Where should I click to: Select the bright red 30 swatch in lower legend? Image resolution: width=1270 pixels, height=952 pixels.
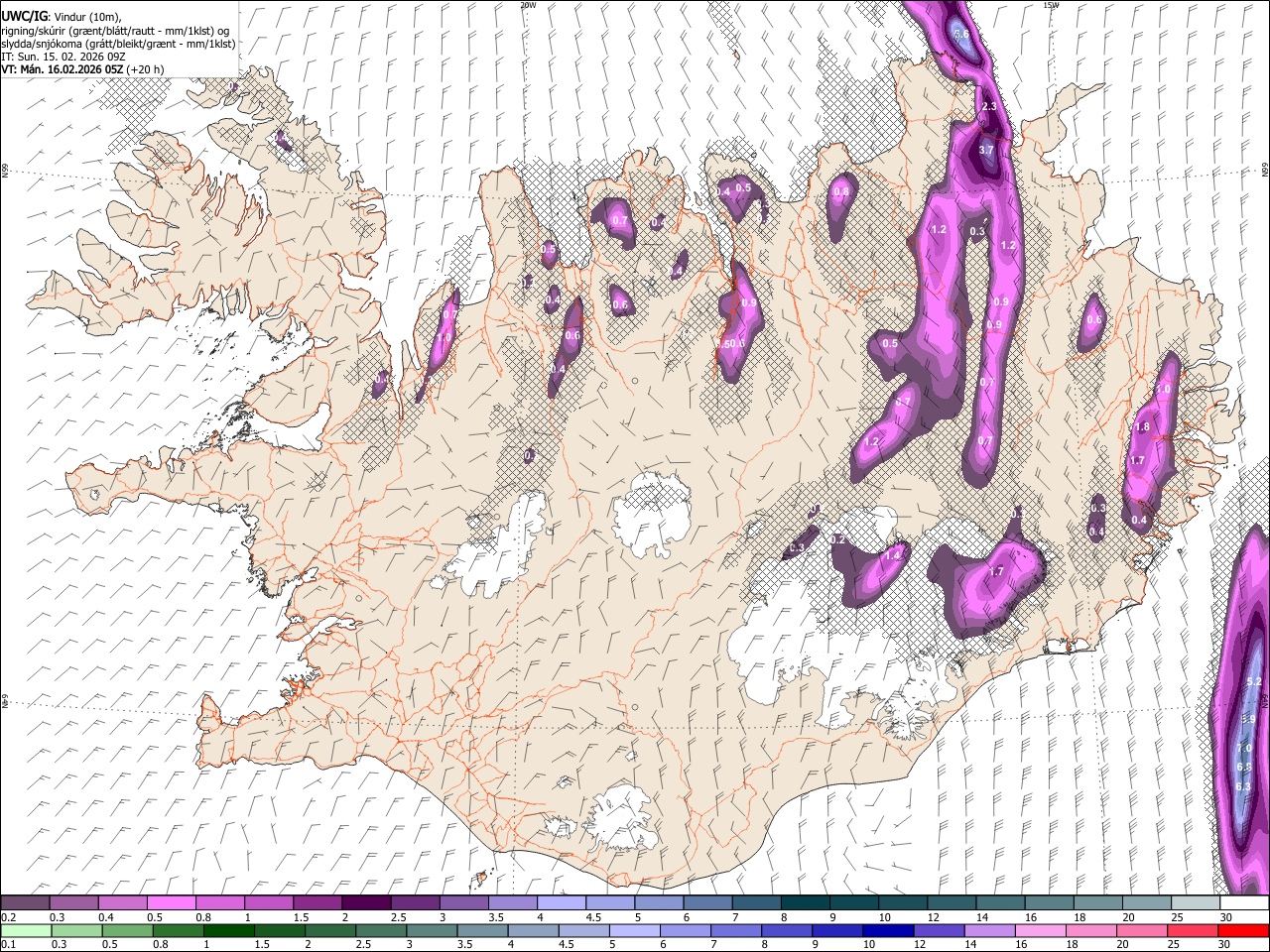coord(1243,930)
